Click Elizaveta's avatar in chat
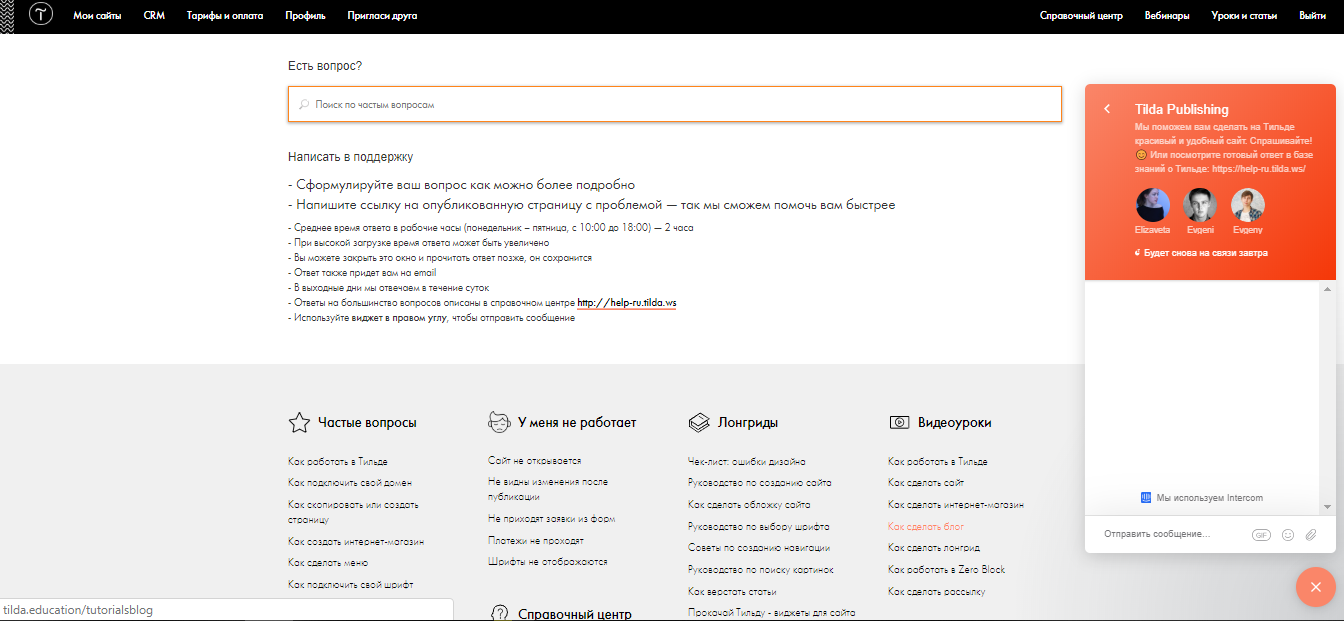The image size is (1344, 621). [1153, 206]
